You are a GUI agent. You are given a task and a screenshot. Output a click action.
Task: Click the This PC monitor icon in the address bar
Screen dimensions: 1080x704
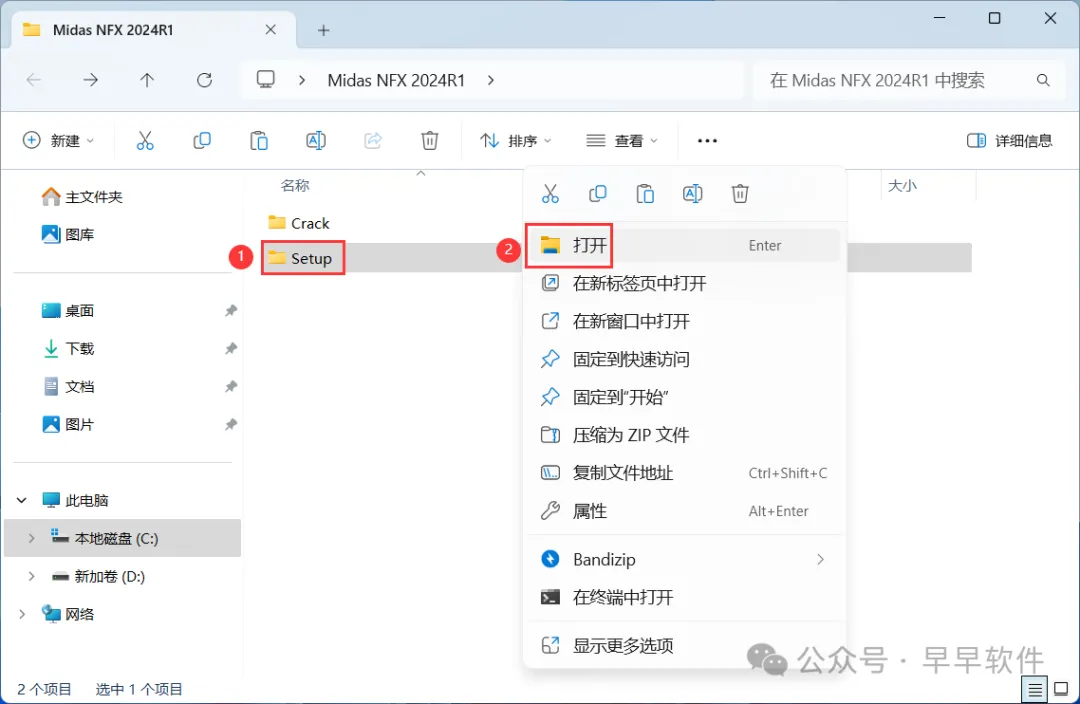(266, 79)
